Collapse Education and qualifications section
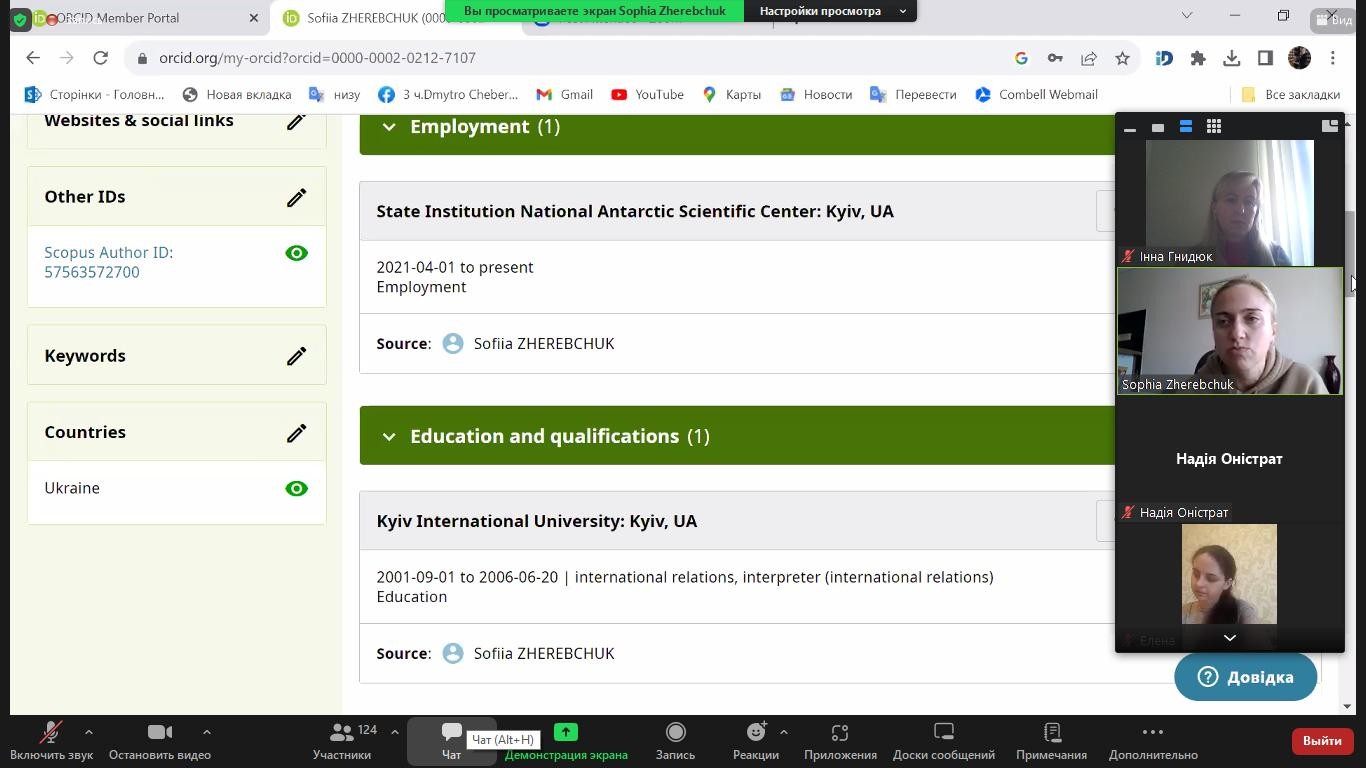The image size is (1366, 768). (x=389, y=437)
